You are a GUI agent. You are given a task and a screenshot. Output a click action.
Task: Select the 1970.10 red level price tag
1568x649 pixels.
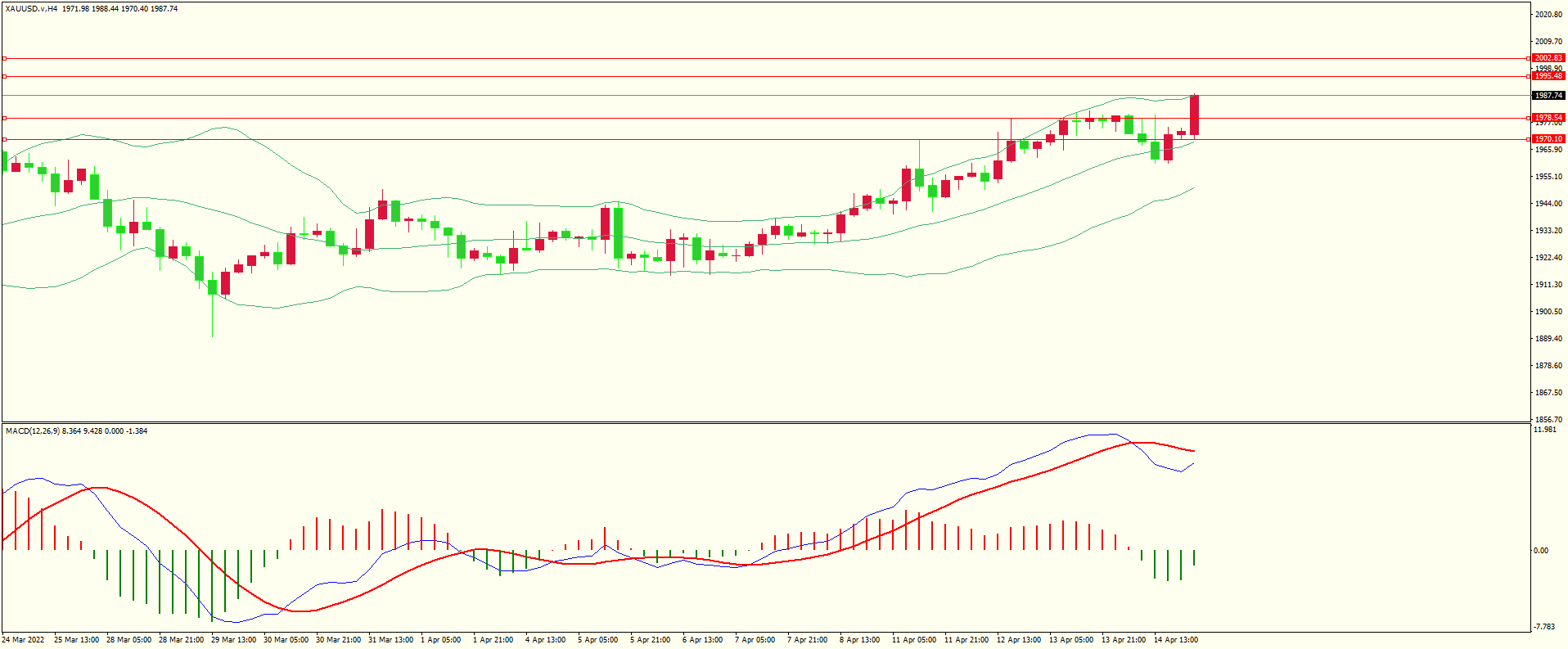pos(1548,139)
